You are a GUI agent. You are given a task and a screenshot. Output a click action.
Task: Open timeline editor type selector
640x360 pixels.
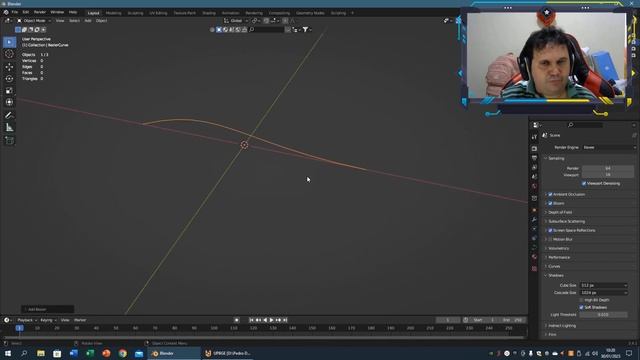pyautogui.click(x=8, y=320)
